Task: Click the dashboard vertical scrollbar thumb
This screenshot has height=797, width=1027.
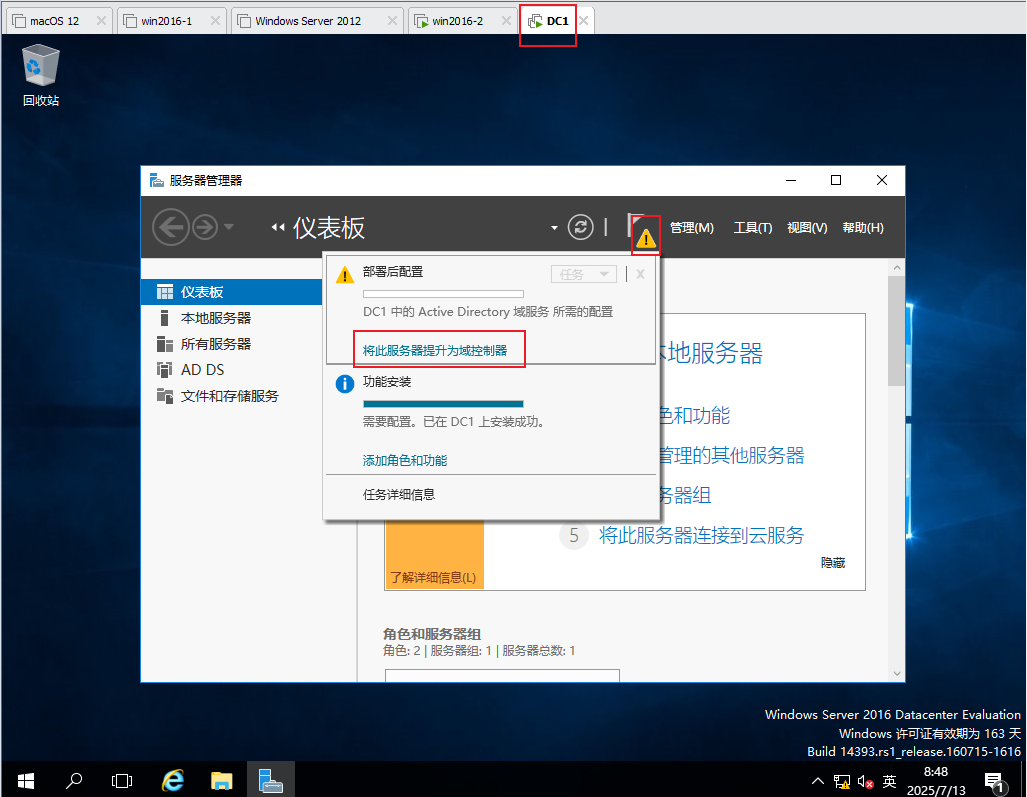Action: (x=897, y=331)
